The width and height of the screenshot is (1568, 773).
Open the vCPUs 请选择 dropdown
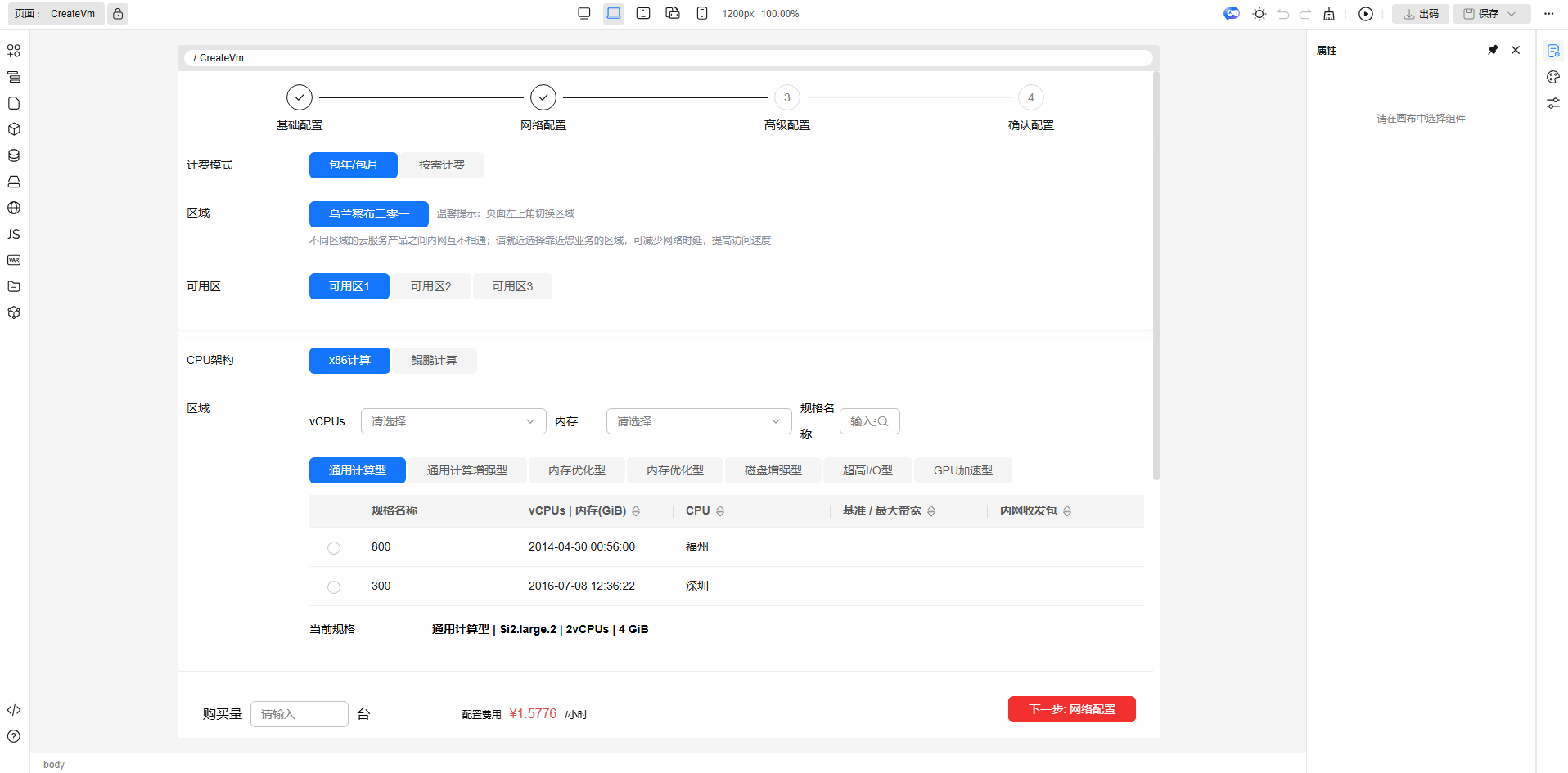click(453, 420)
